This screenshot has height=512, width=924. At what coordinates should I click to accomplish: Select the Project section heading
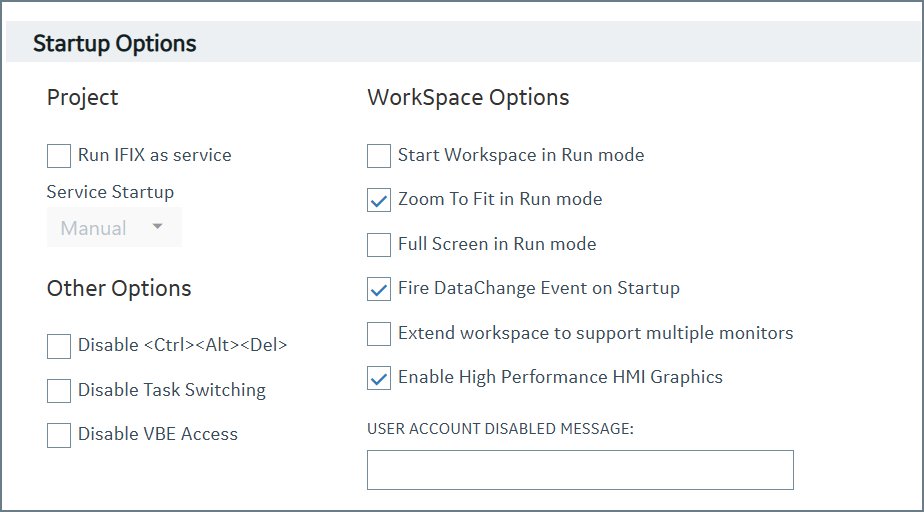(x=82, y=98)
